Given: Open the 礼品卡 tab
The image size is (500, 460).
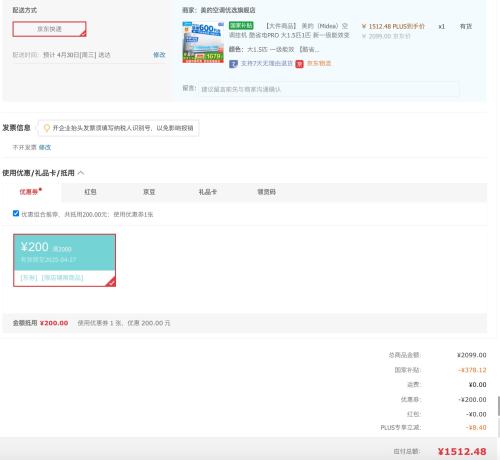Looking at the screenshot, I should pyautogui.click(x=208, y=192).
